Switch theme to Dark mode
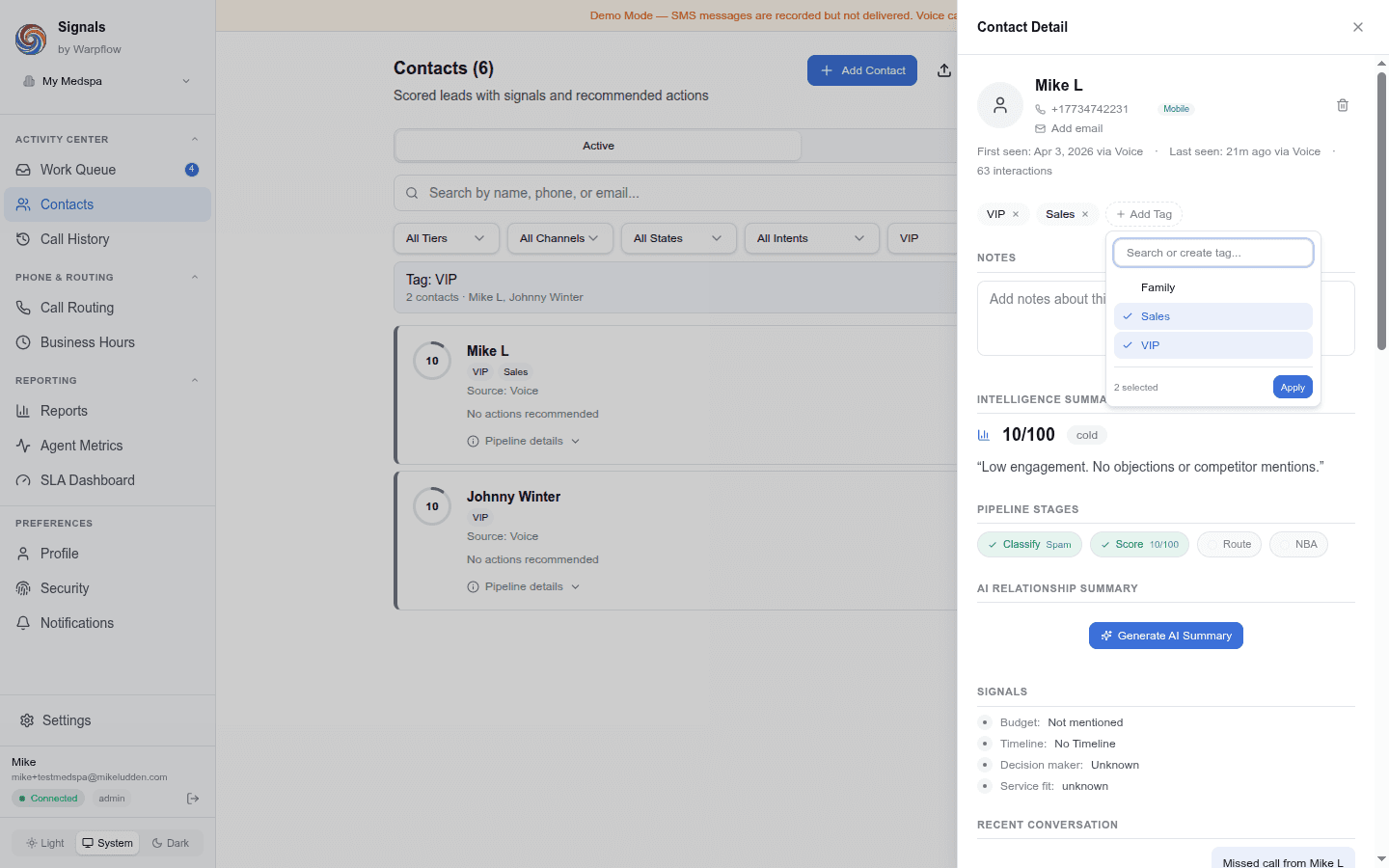 coord(172,842)
